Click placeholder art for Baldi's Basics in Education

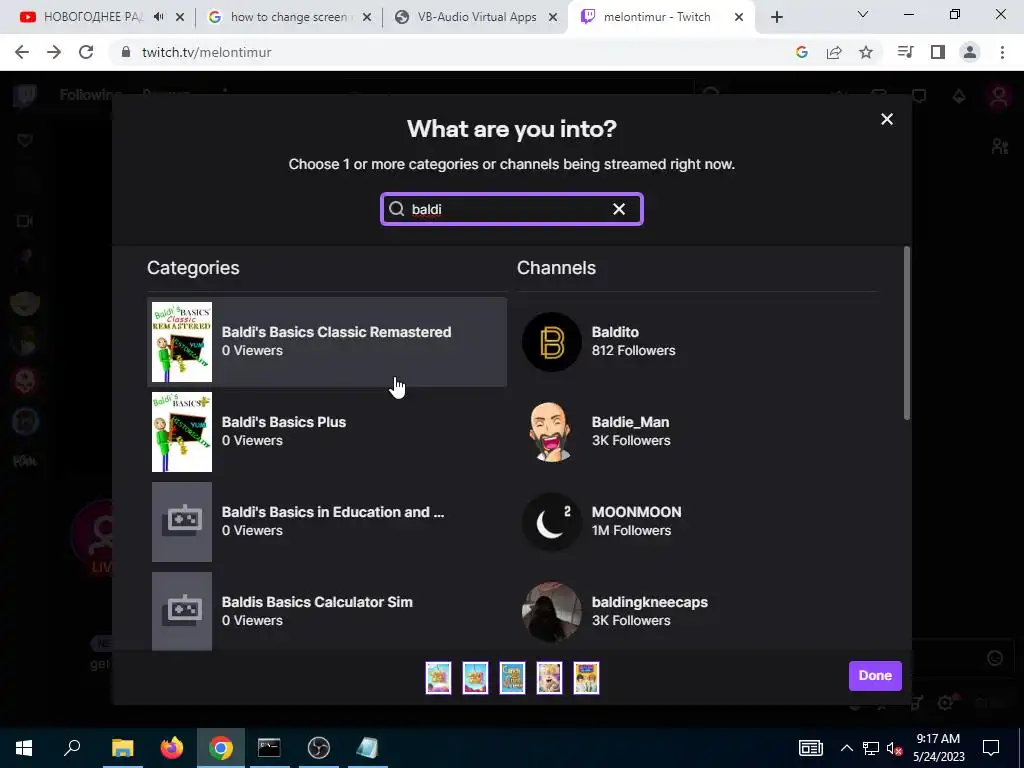[x=182, y=522]
